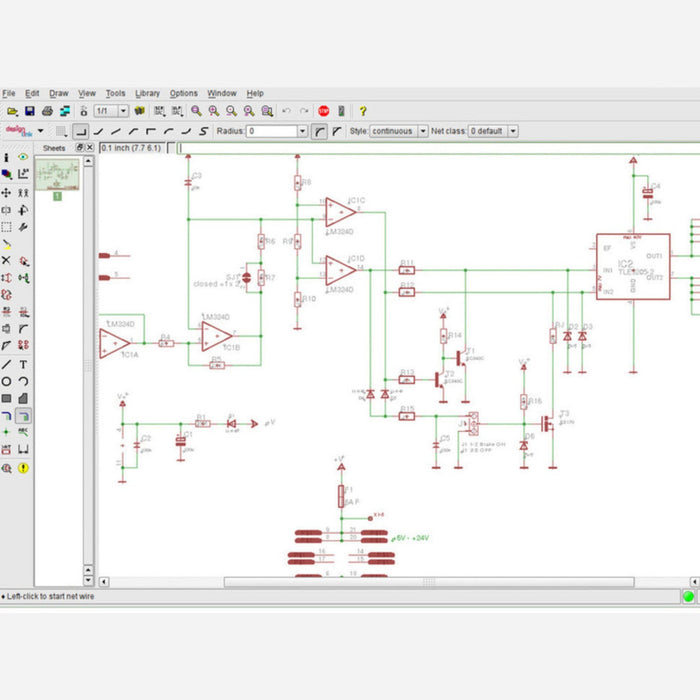Click the Print icon in toolbar
700x700 pixels.
(47, 111)
